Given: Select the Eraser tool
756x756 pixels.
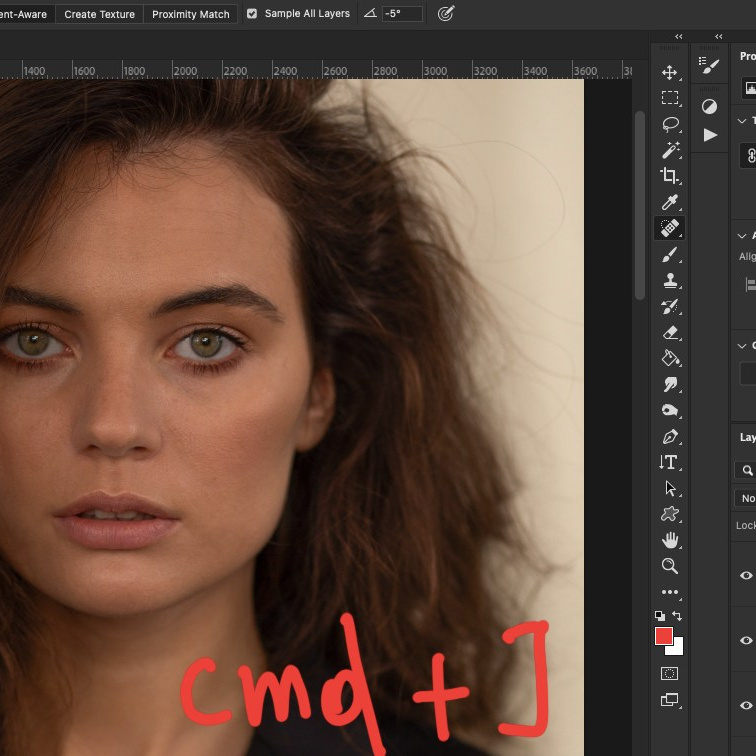Looking at the screenshot, I should point(669,332).
